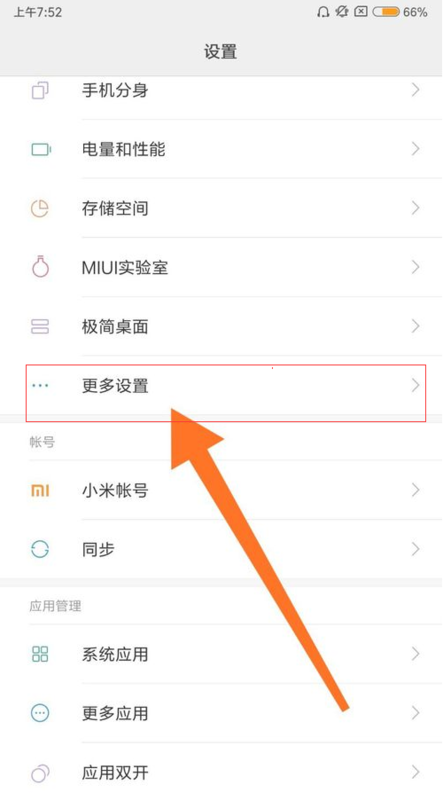443x800 pixels.
Task: Tap the circular sync icon for 同步
Action: (x=40, y=549)
